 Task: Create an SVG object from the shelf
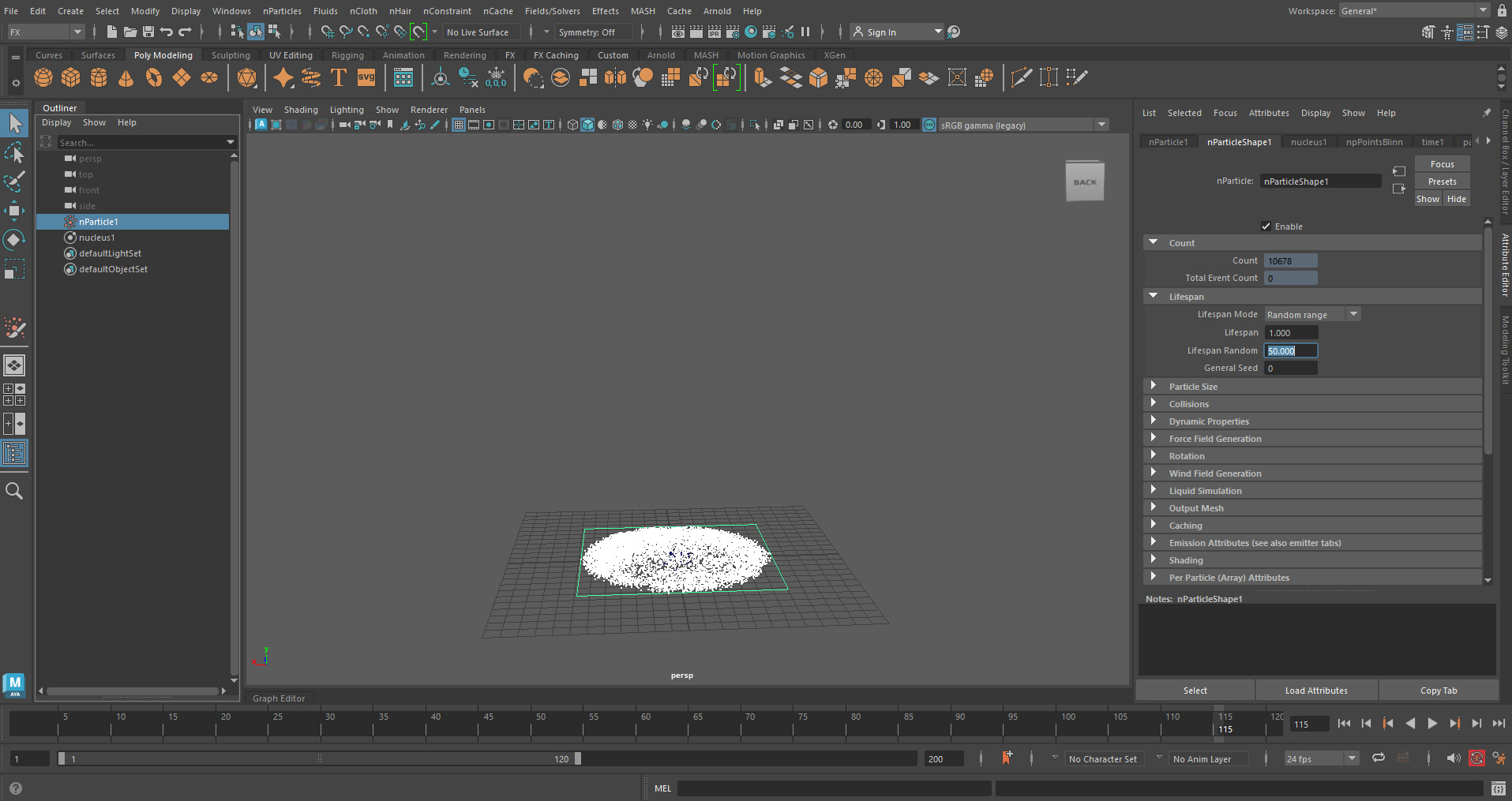pyautogui.click(x=366, y=77)
